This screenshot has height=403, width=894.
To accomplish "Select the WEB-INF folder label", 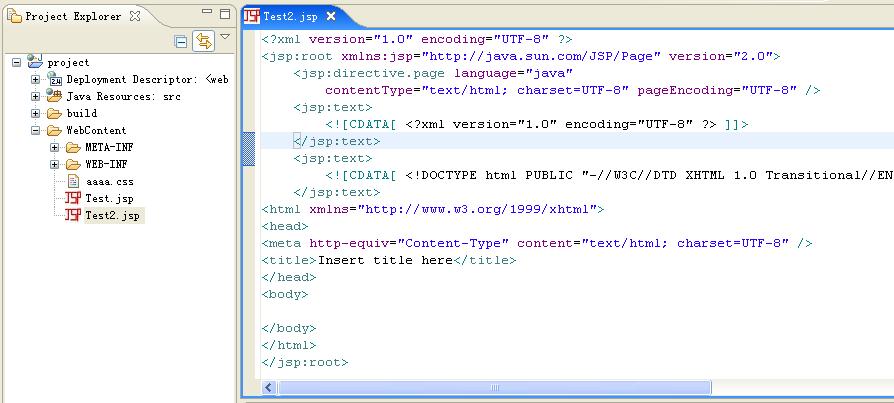I will [106, 165].
